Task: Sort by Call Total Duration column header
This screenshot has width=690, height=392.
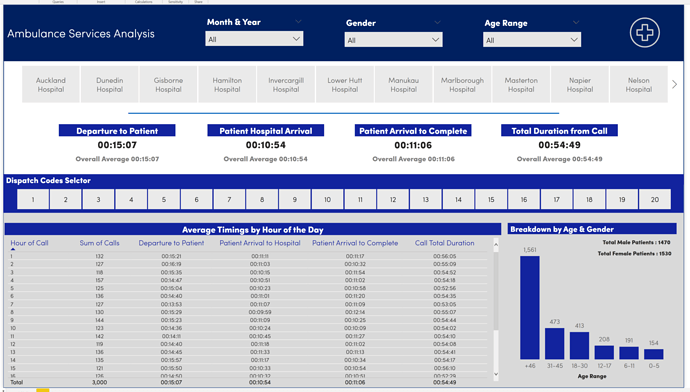Action: click(x=444, y=243)
